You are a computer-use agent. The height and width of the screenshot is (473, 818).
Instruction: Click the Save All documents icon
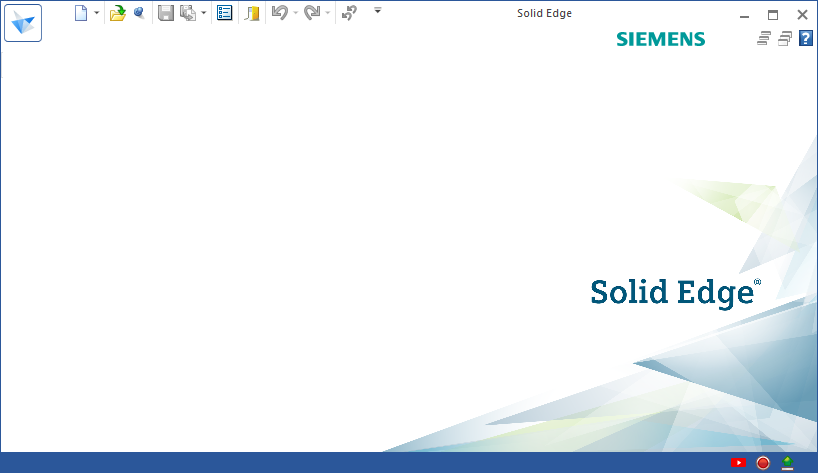[x=188, y=13]
